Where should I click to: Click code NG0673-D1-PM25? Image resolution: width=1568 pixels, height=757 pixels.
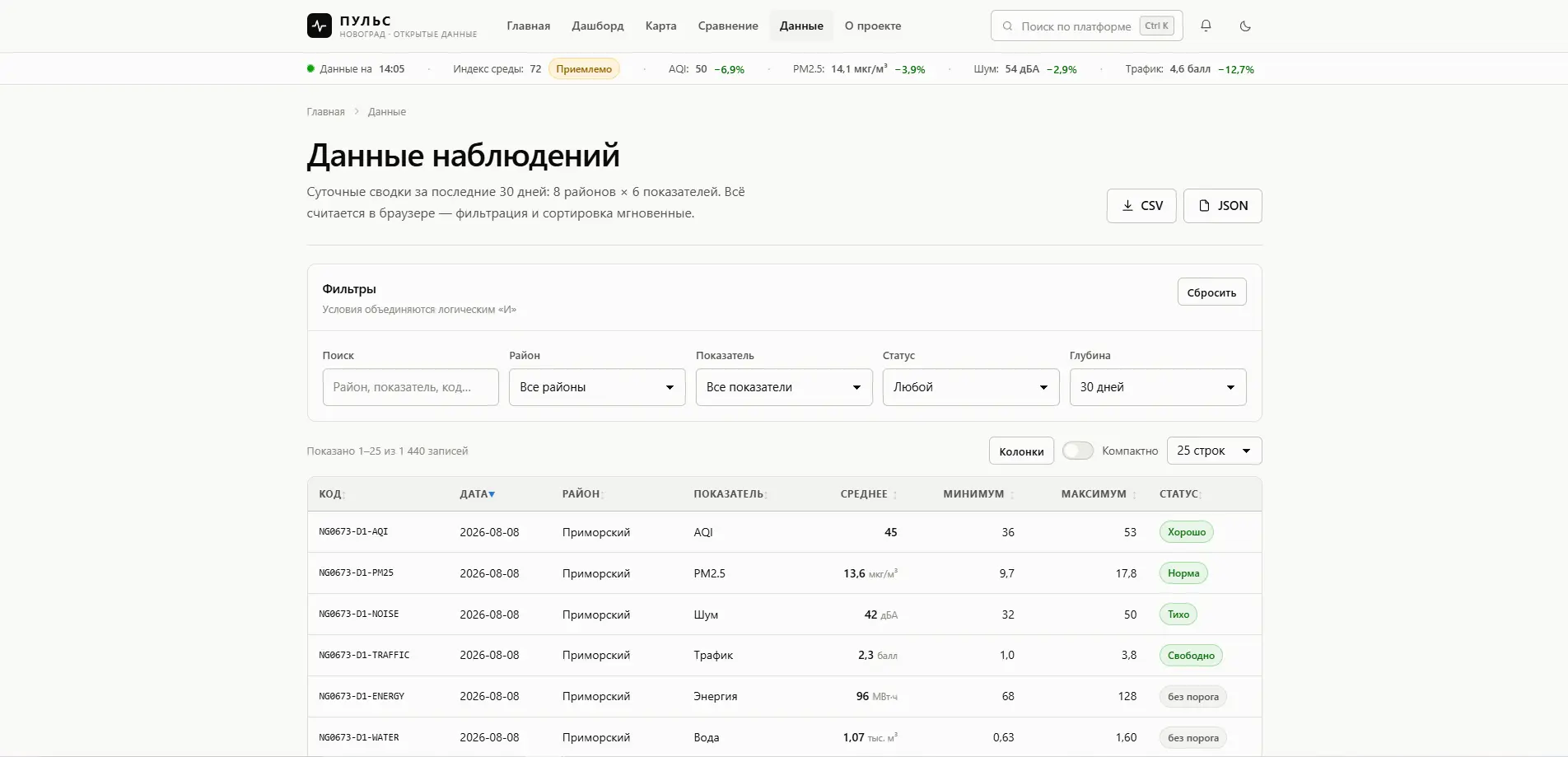pos(357,573)
